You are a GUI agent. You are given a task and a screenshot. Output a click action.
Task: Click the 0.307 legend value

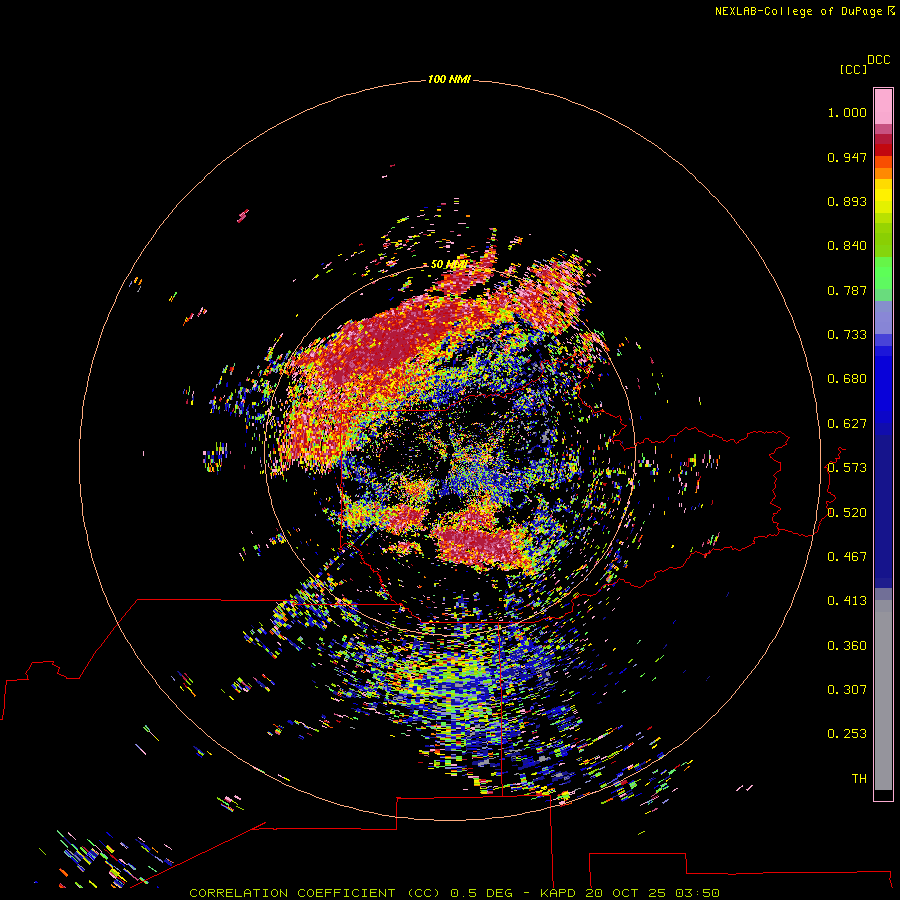pos(847,690)
